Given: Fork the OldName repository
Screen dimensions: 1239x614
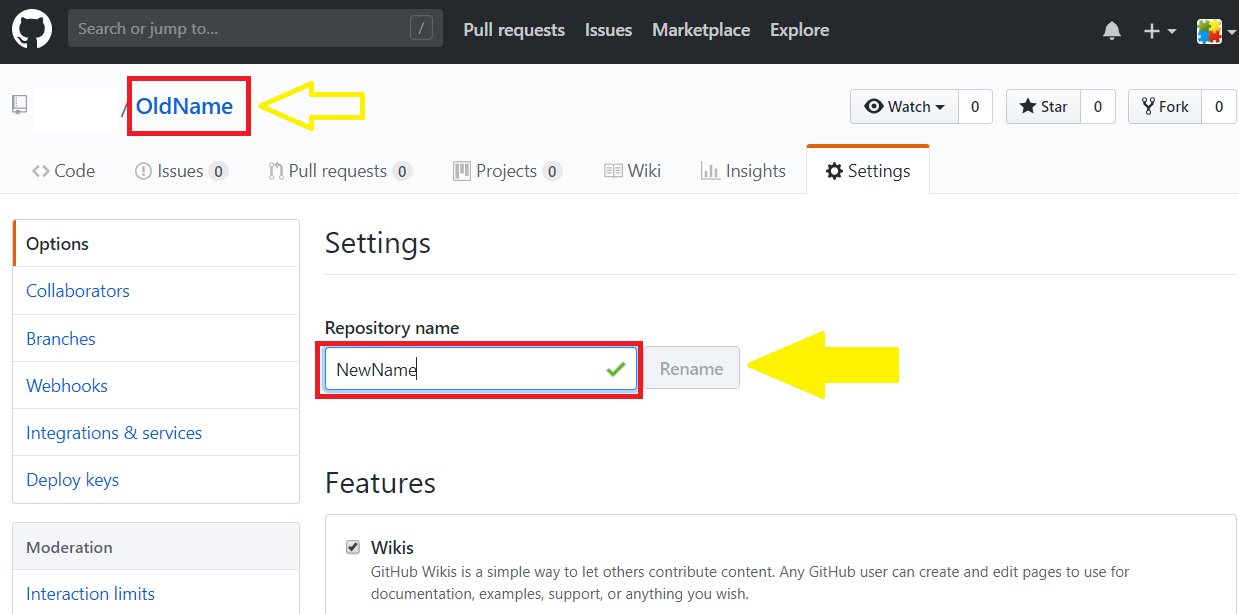Looking at the screenshot, I should (1164, 107).
